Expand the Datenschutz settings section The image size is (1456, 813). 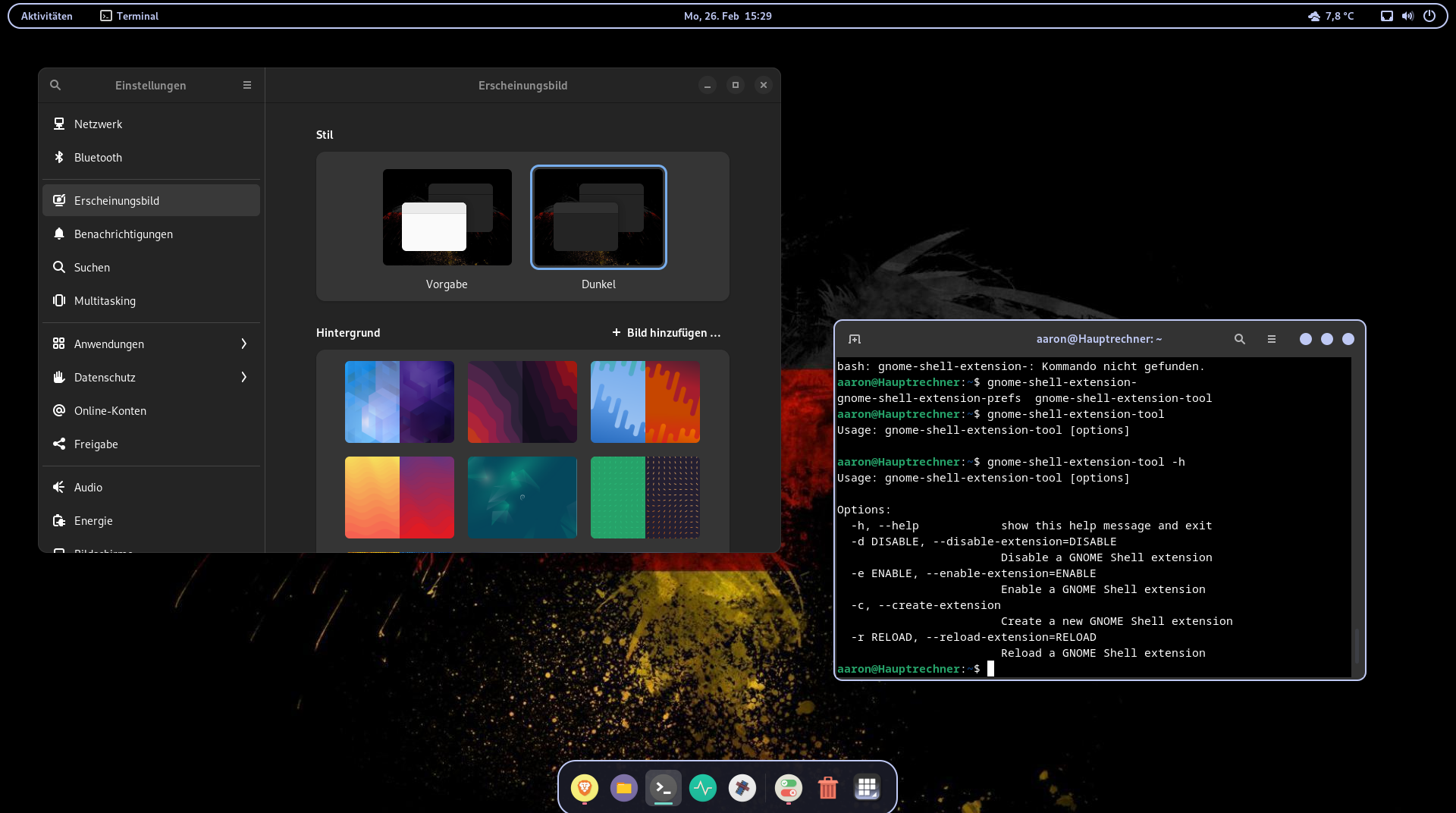[x=151, y=377]
